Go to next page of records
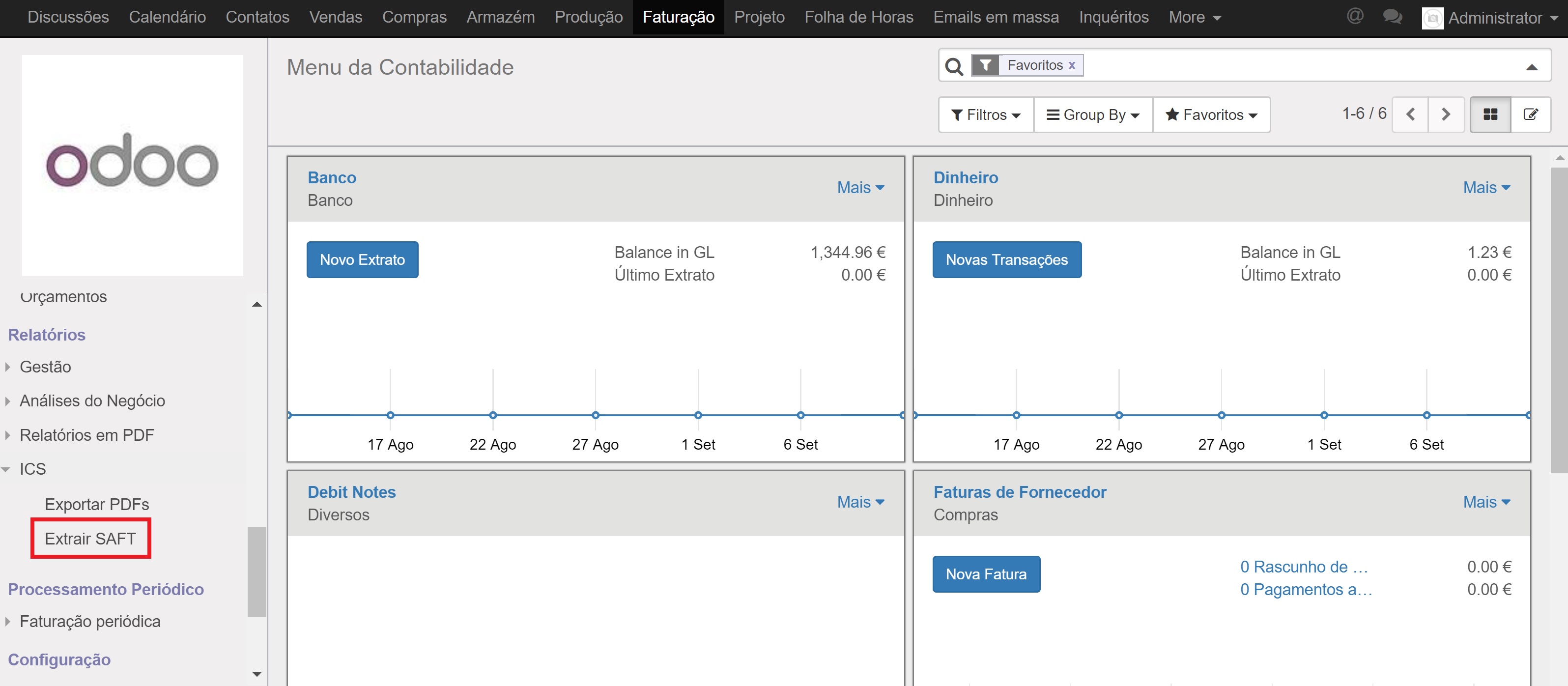 tap(1446, 114)
